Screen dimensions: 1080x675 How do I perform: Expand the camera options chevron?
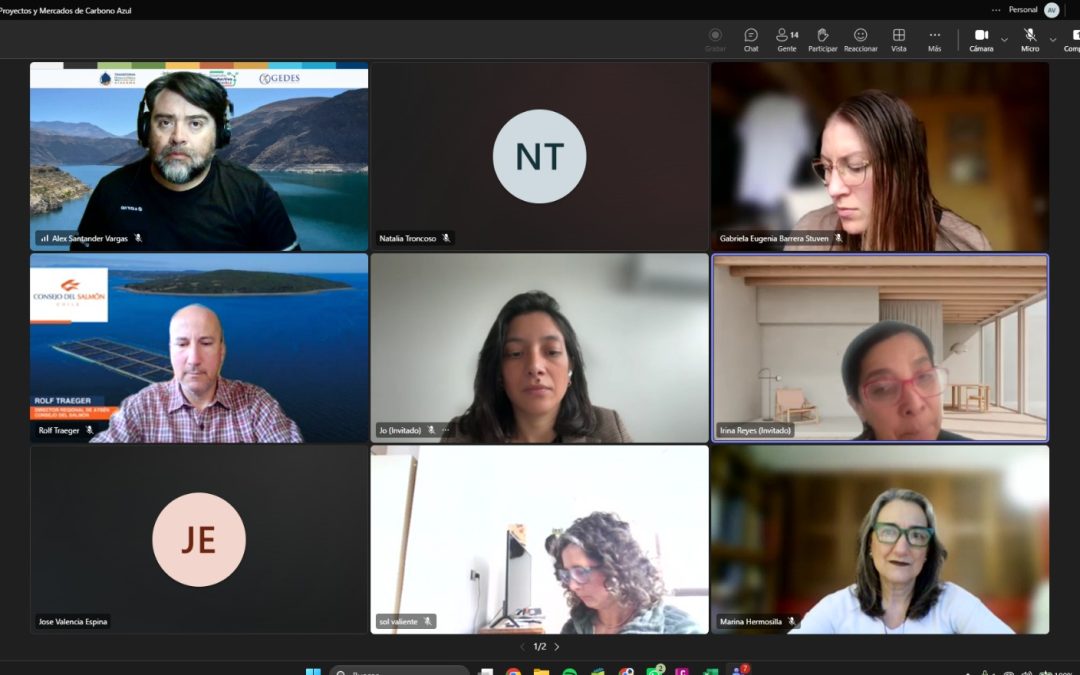pyautogui.click(x=1004, y=40)
